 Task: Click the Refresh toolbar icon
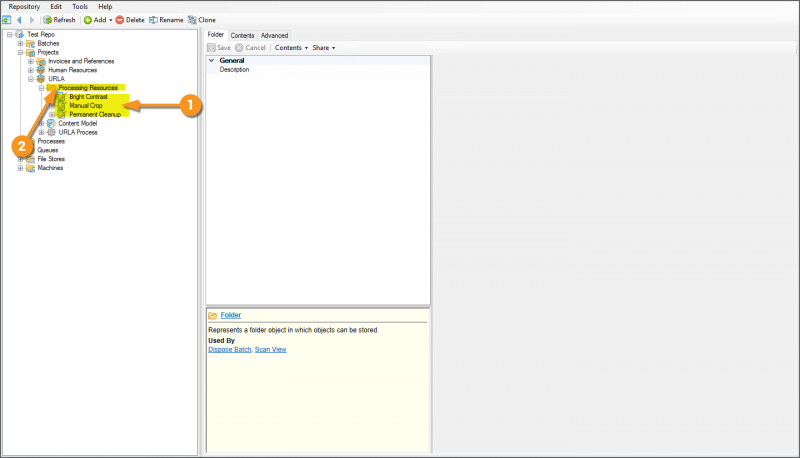[48, 20]
